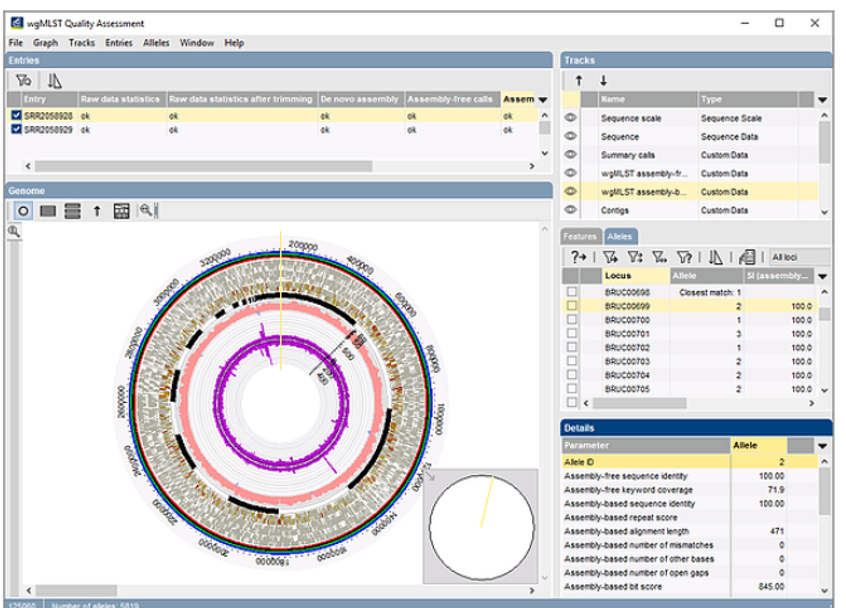Click the Type column header in Tracks
This screenshot has width=846, height=608.
tap(747, 99)
